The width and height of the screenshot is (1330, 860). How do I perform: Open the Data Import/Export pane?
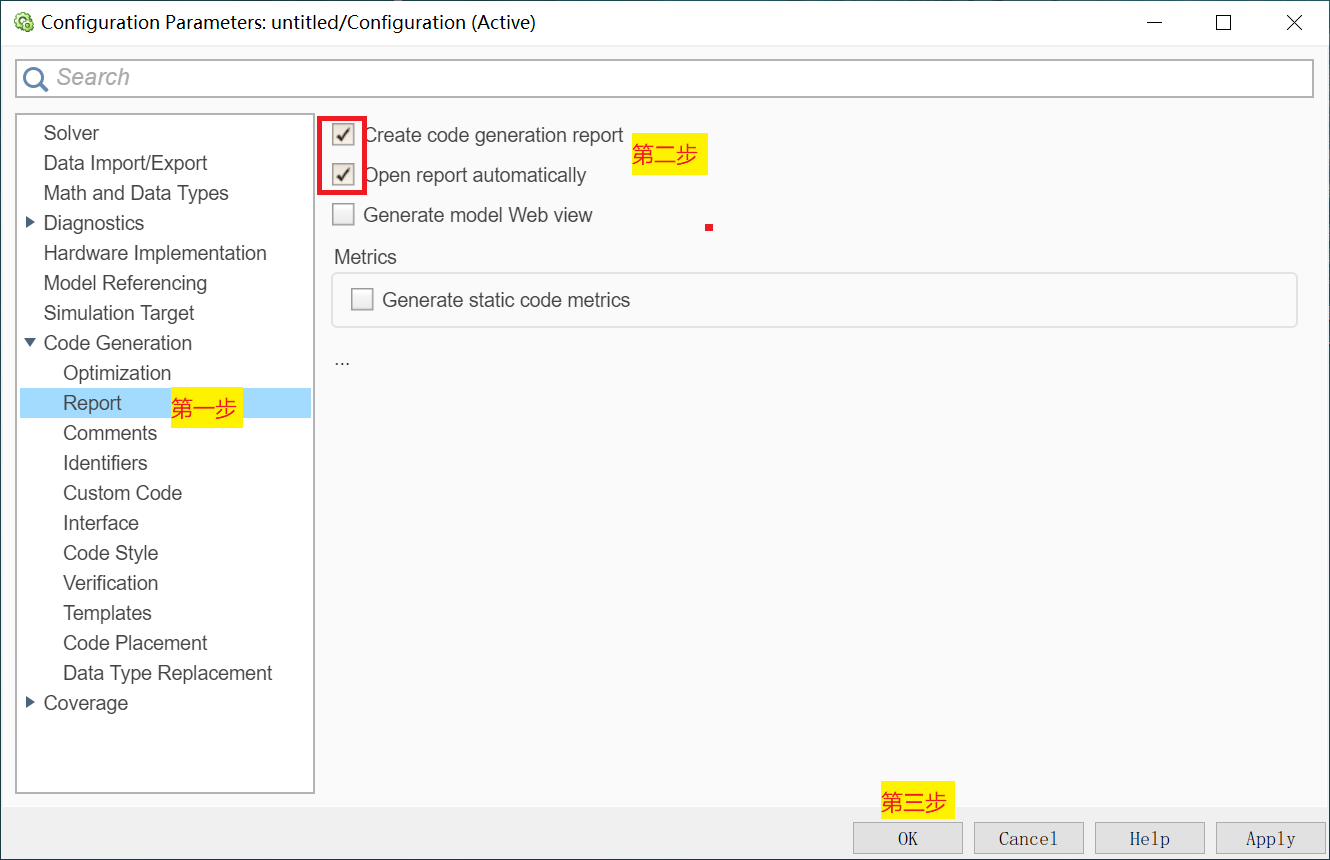[125, 163]
